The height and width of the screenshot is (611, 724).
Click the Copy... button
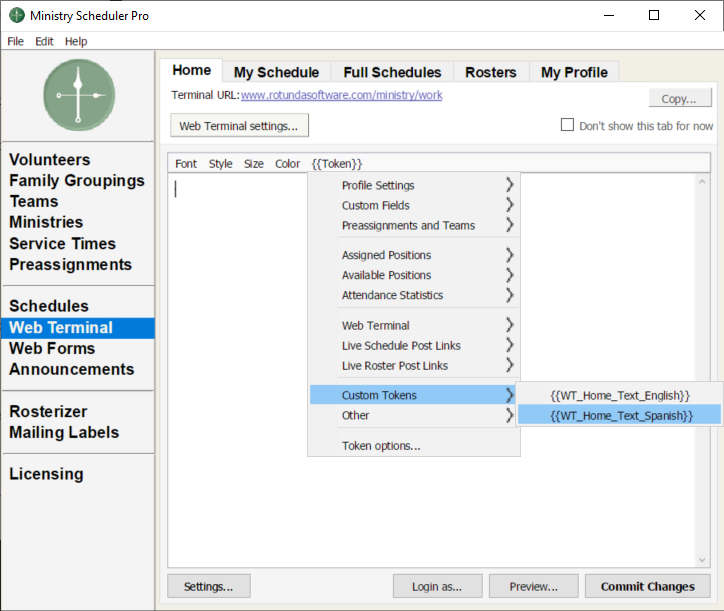[680, 98]
